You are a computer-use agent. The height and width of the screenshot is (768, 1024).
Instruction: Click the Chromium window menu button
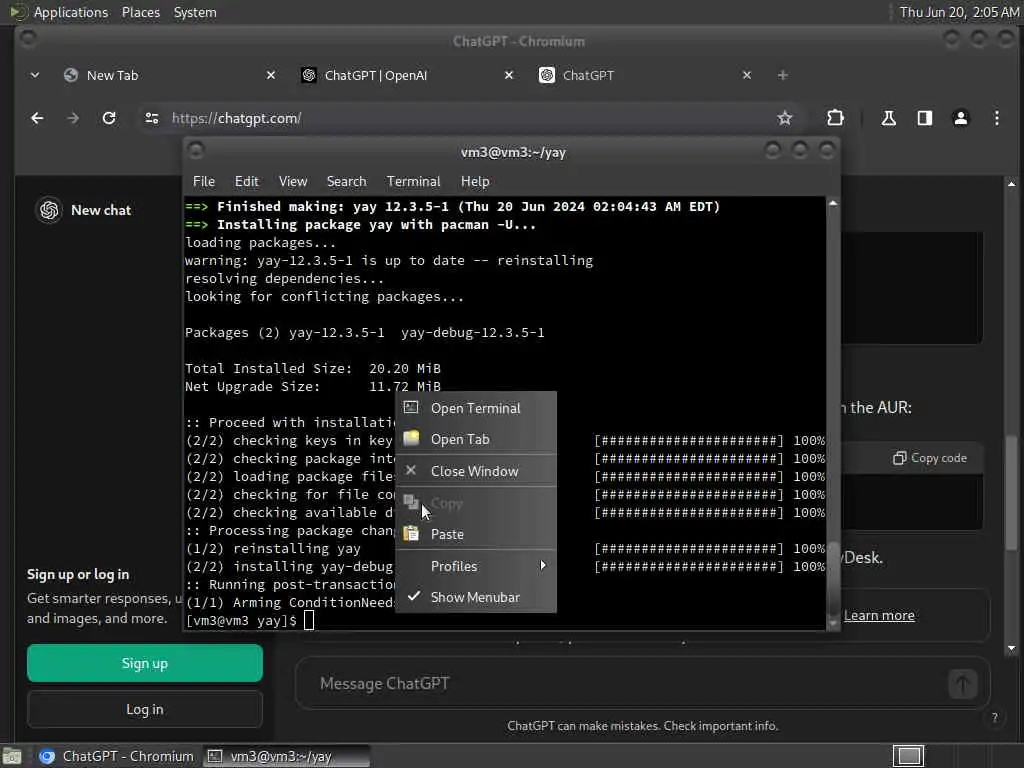coord(28,39)
